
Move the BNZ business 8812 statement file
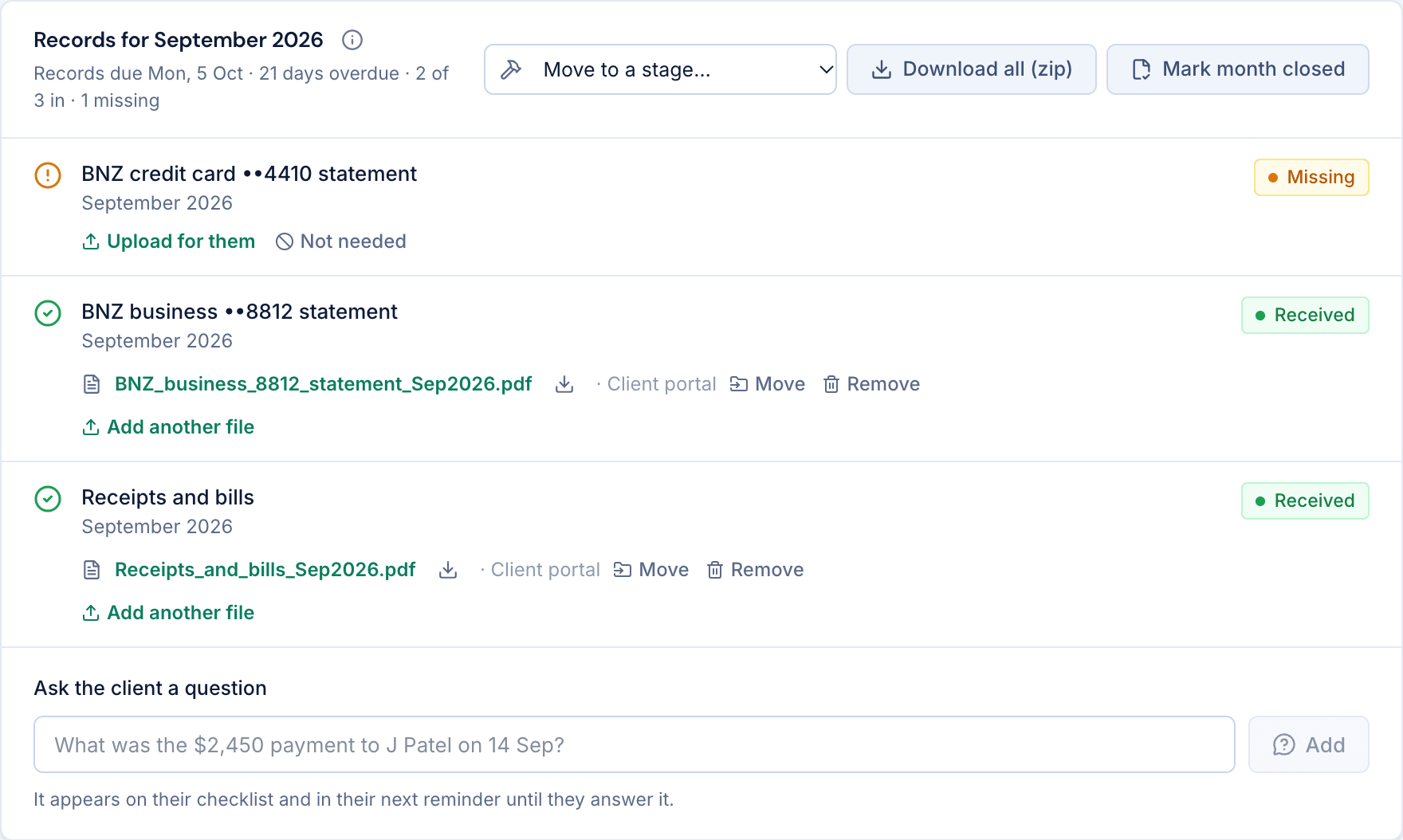click(x=767, y=384)
